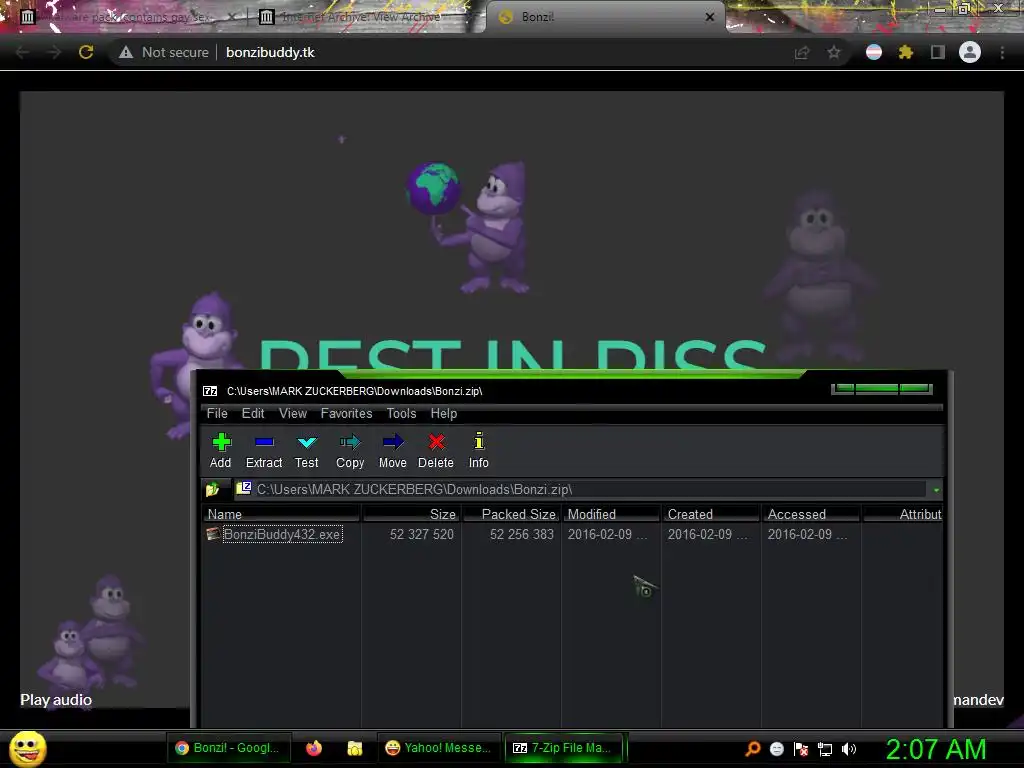Switch to 7-Zip File Manager taskbar item

click(563, 748)
